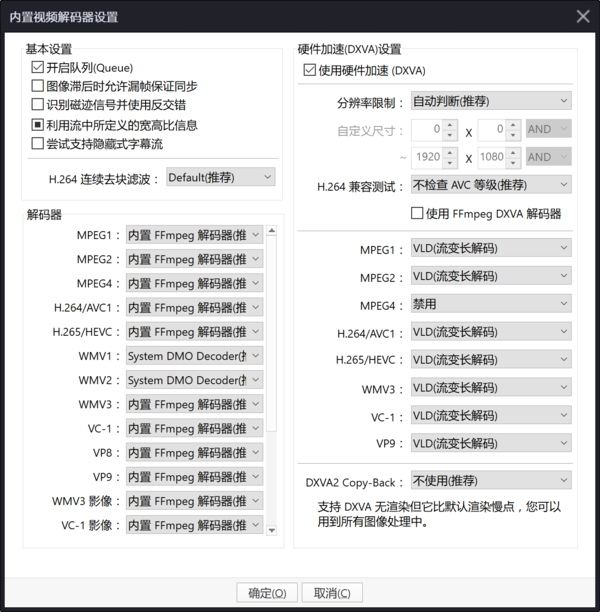
Task: Open the 分辨率限制 dropdown
Action: coord(490,101)
